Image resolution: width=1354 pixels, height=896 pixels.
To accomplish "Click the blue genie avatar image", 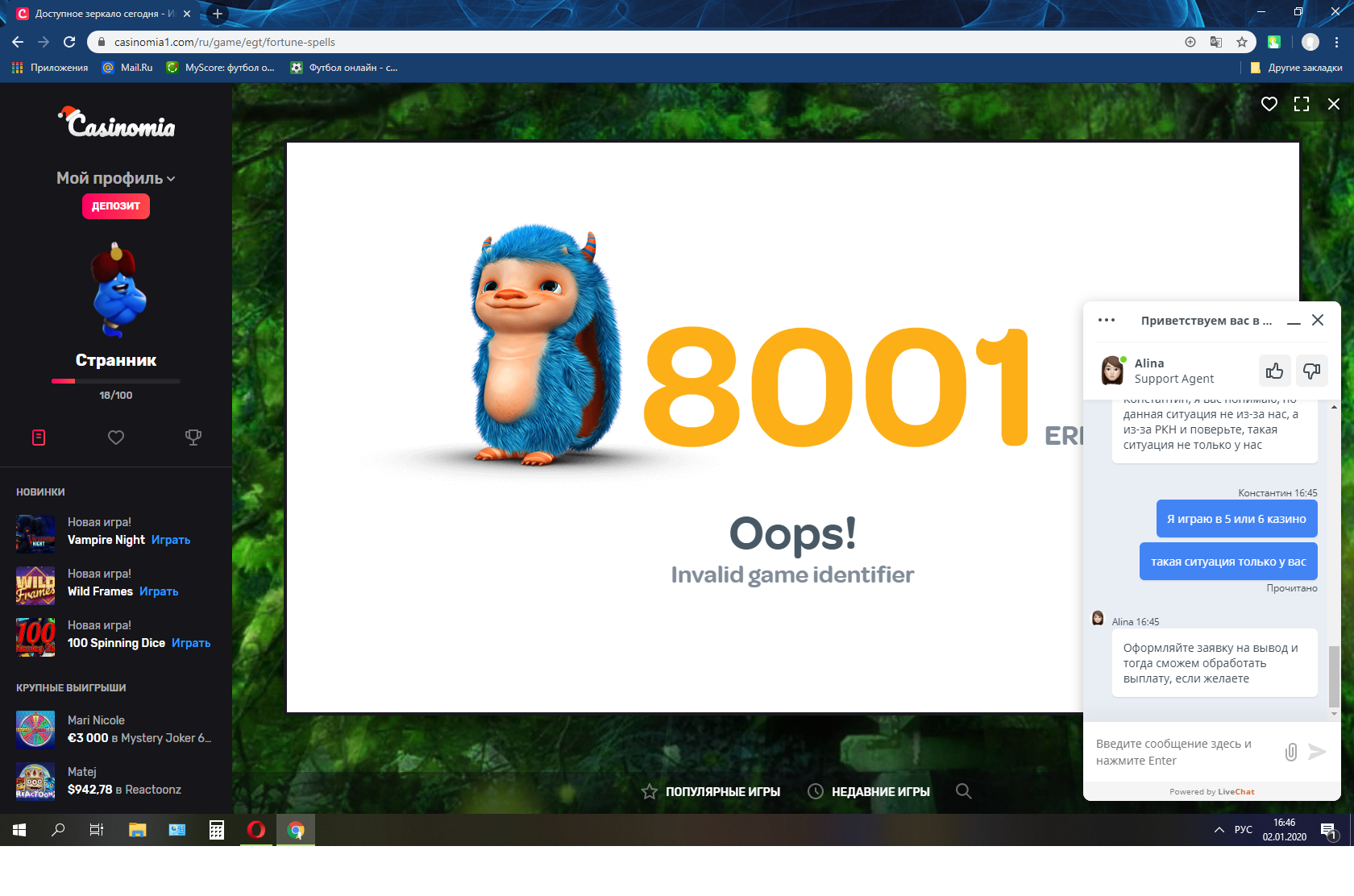I will click(118, 290).
